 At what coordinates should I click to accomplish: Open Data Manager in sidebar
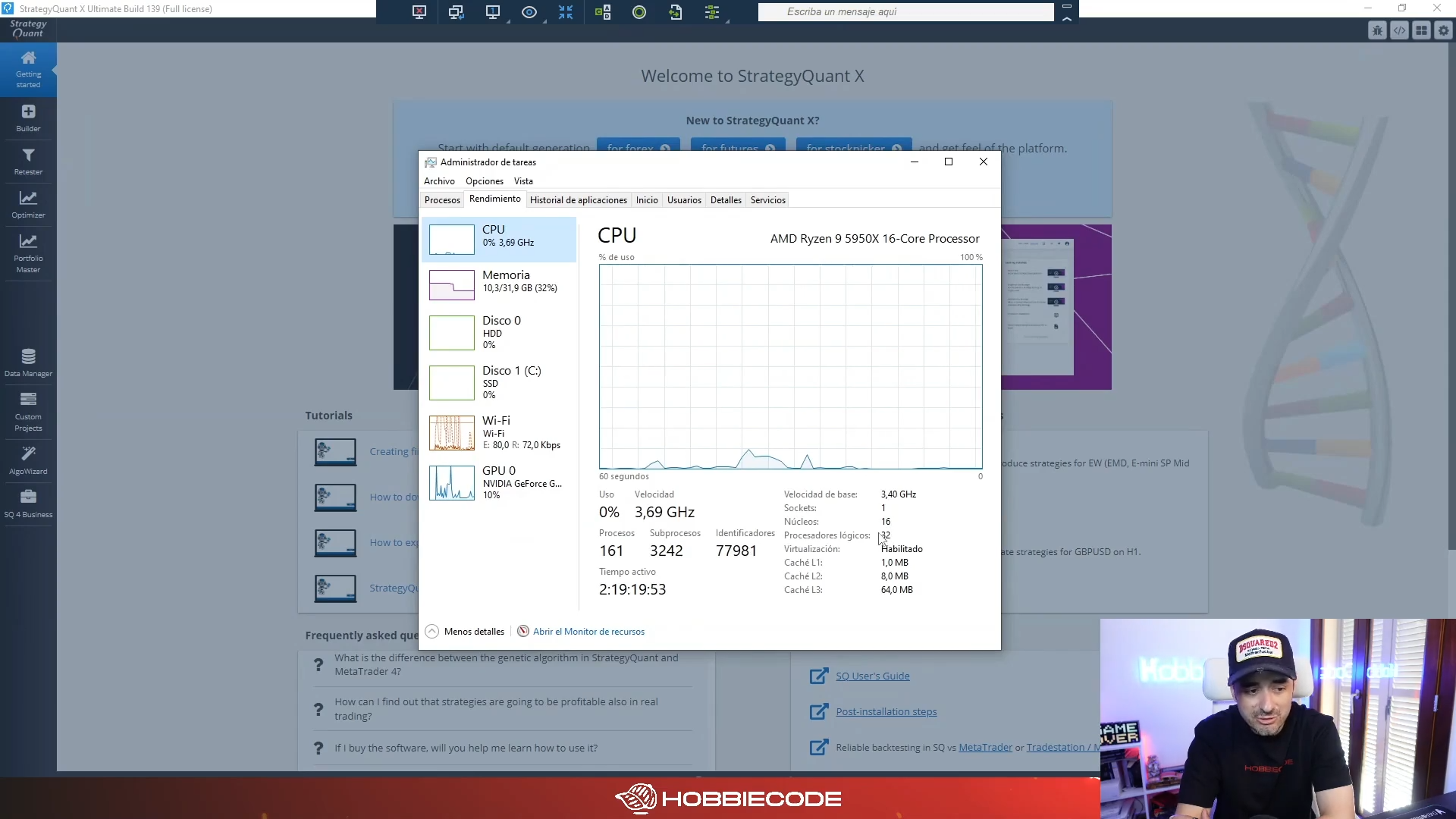[x=28, y=362]
